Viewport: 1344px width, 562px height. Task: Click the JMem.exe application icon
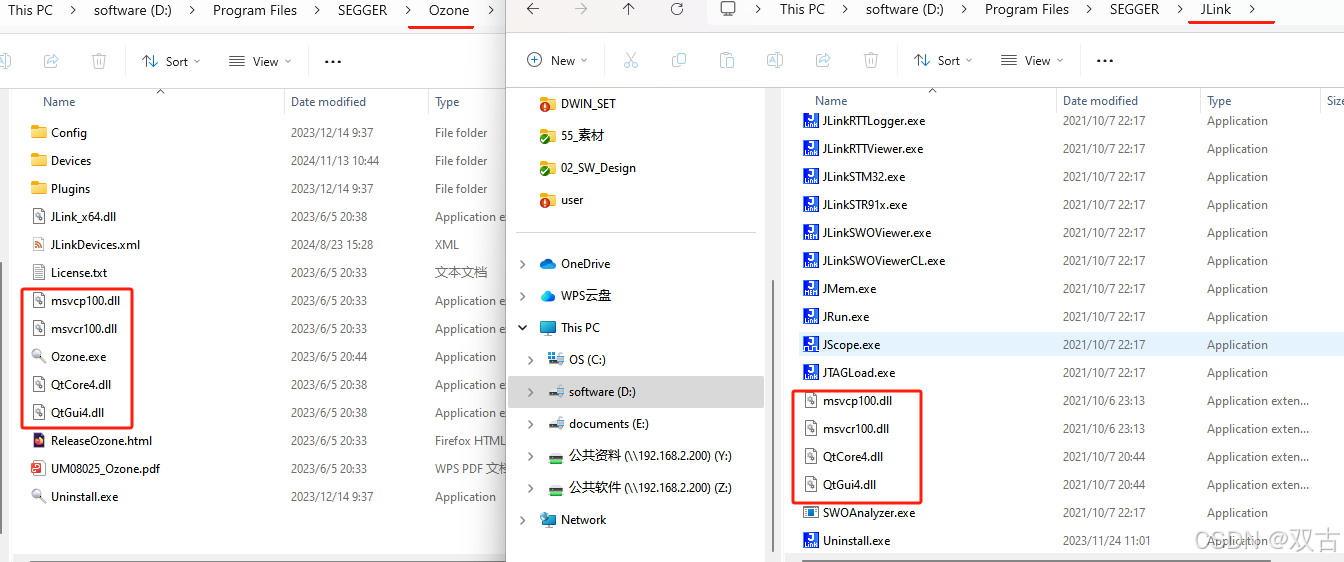click(x=811, y=288)
